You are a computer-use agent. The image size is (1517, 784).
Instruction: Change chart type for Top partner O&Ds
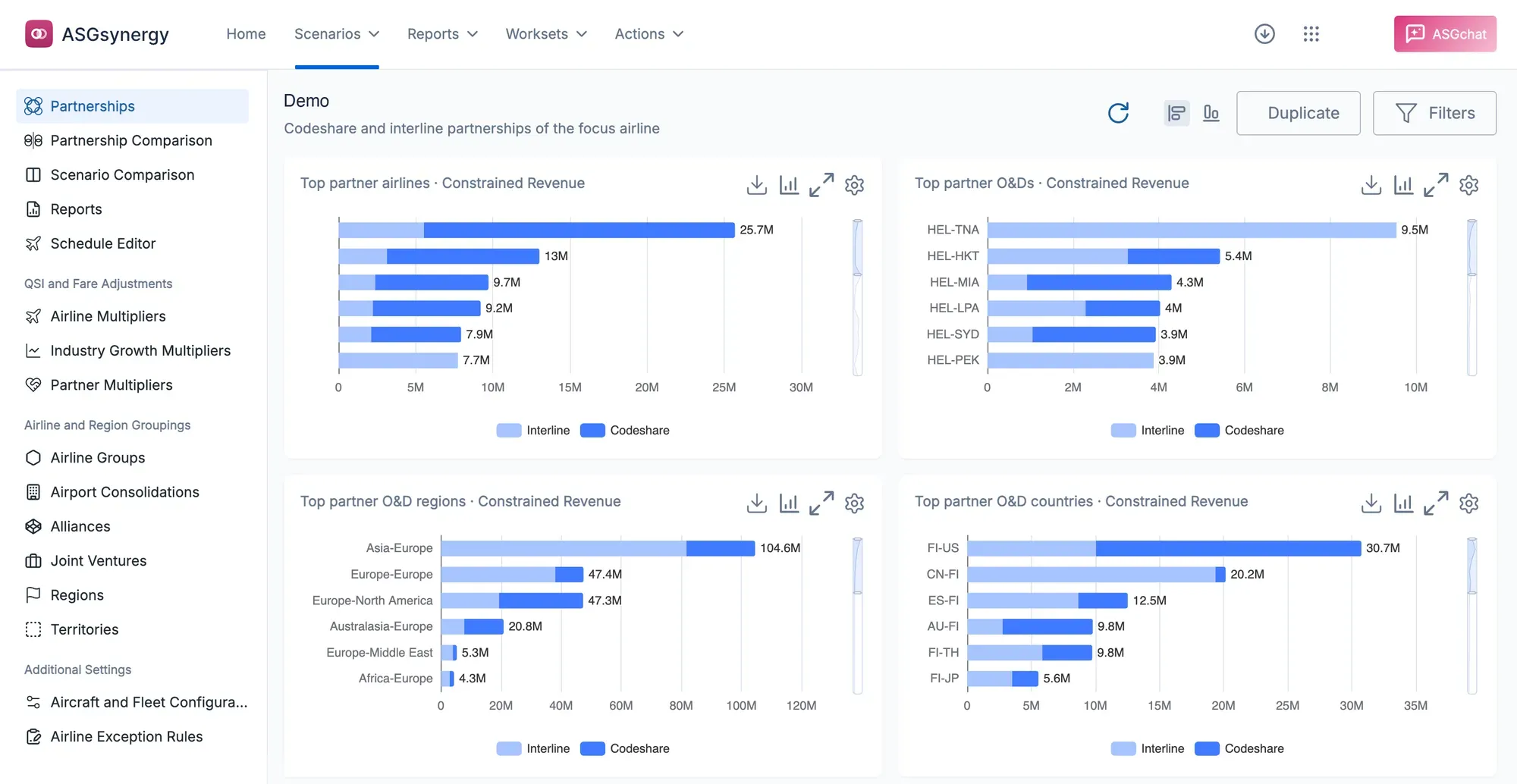tap(1403, 185)
